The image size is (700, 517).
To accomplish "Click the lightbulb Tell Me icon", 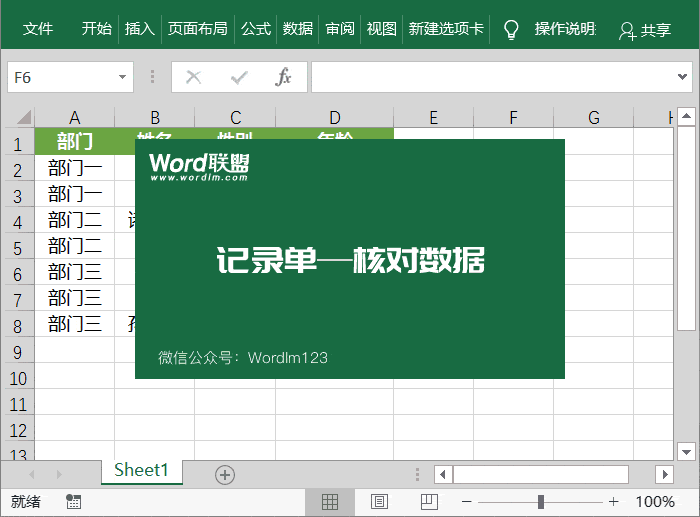I will pos(511,29).
